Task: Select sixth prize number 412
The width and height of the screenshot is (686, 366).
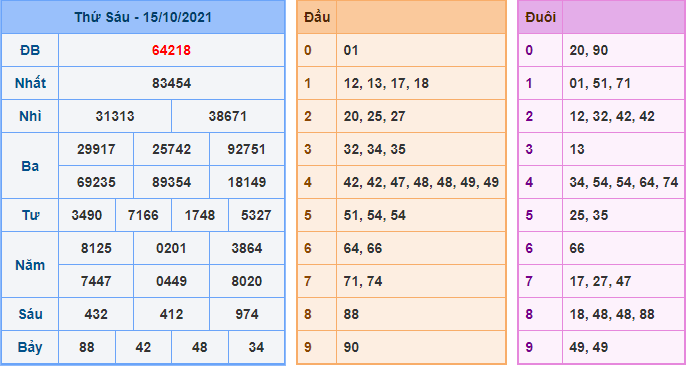Action: pos(172,314)
